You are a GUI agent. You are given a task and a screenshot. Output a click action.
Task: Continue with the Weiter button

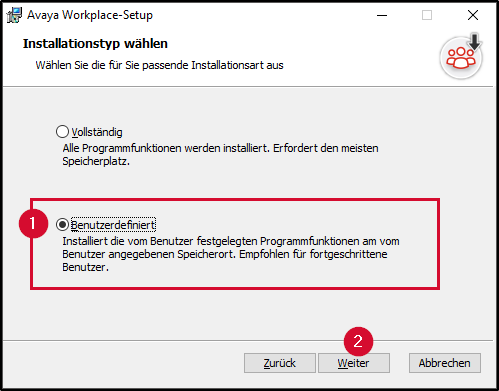pyautogui.click(x=354, y=363)
